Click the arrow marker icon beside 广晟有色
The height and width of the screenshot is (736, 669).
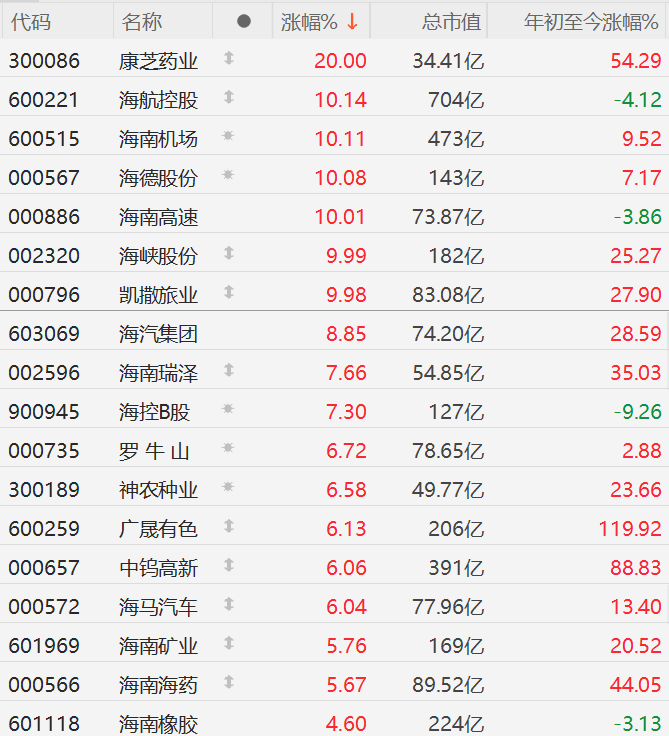point(229,526)
